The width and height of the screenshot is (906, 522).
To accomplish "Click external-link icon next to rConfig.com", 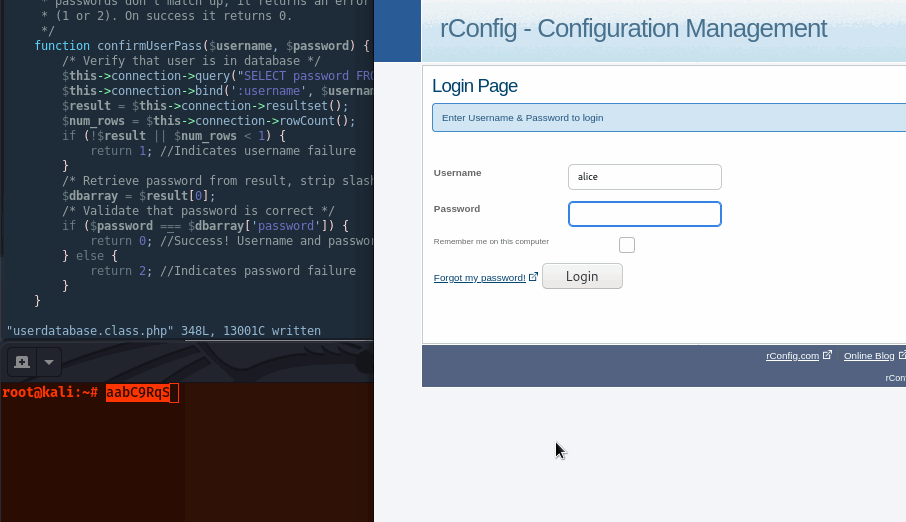I will (x=827, y=354).
